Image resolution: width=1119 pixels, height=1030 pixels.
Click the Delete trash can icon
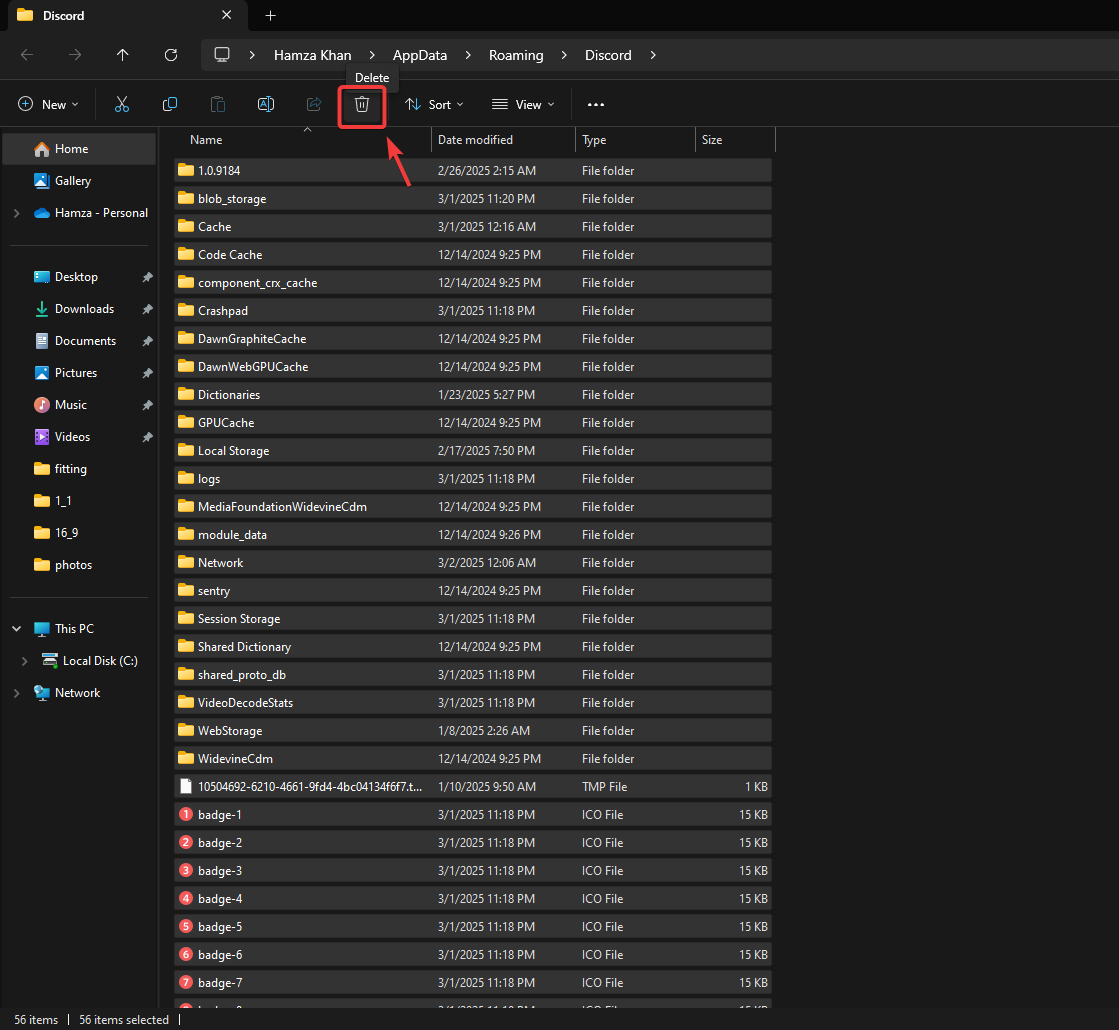click(362, 105)
